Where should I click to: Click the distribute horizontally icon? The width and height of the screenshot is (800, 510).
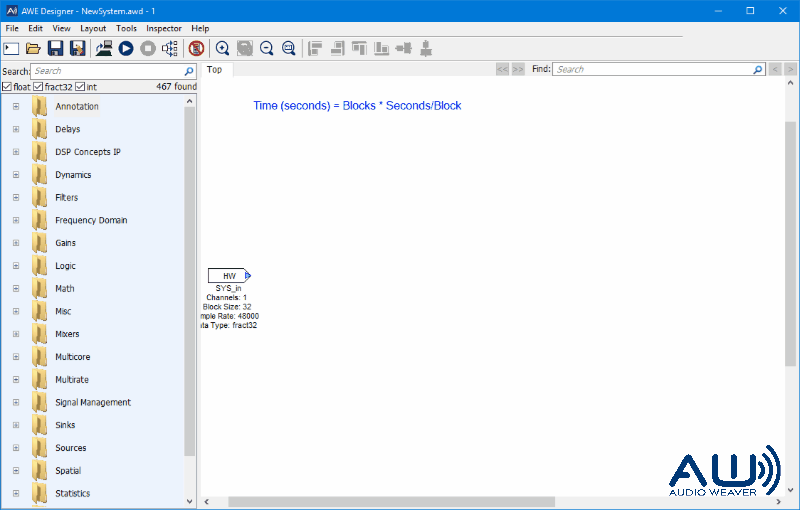(x=404, y=48)
